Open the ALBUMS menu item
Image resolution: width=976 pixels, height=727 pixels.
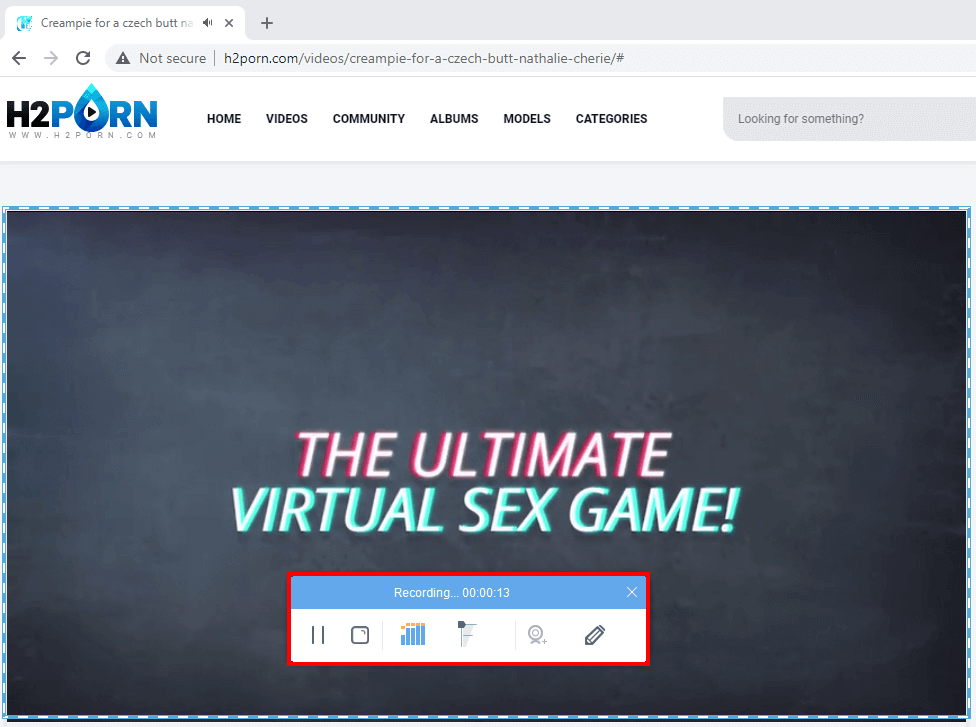pyautogui.click(x=454, y=118)
